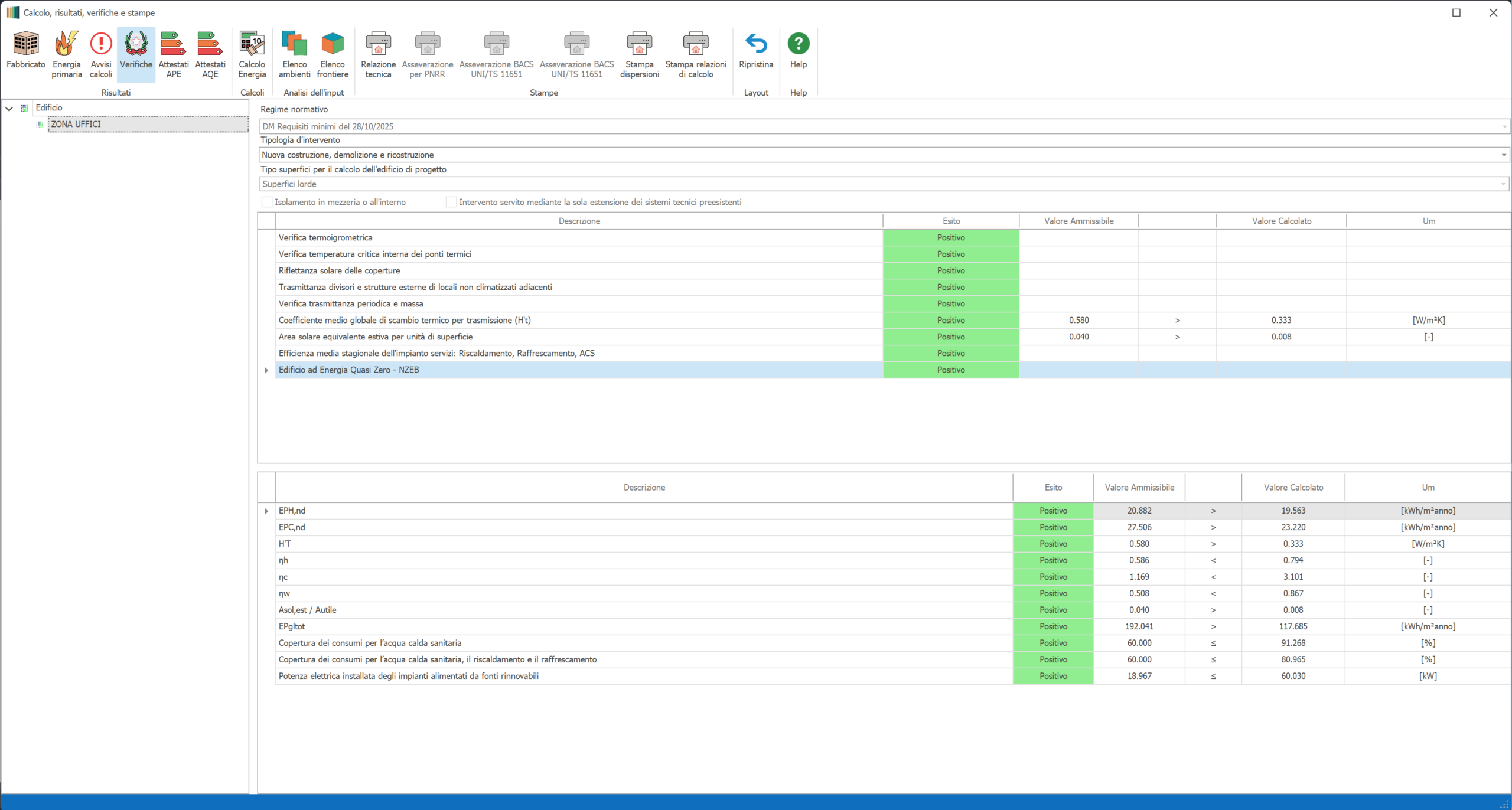Screen dimensions: 1512x810
Task: Click admissible value 20.882 cell
Action: 1139,511
